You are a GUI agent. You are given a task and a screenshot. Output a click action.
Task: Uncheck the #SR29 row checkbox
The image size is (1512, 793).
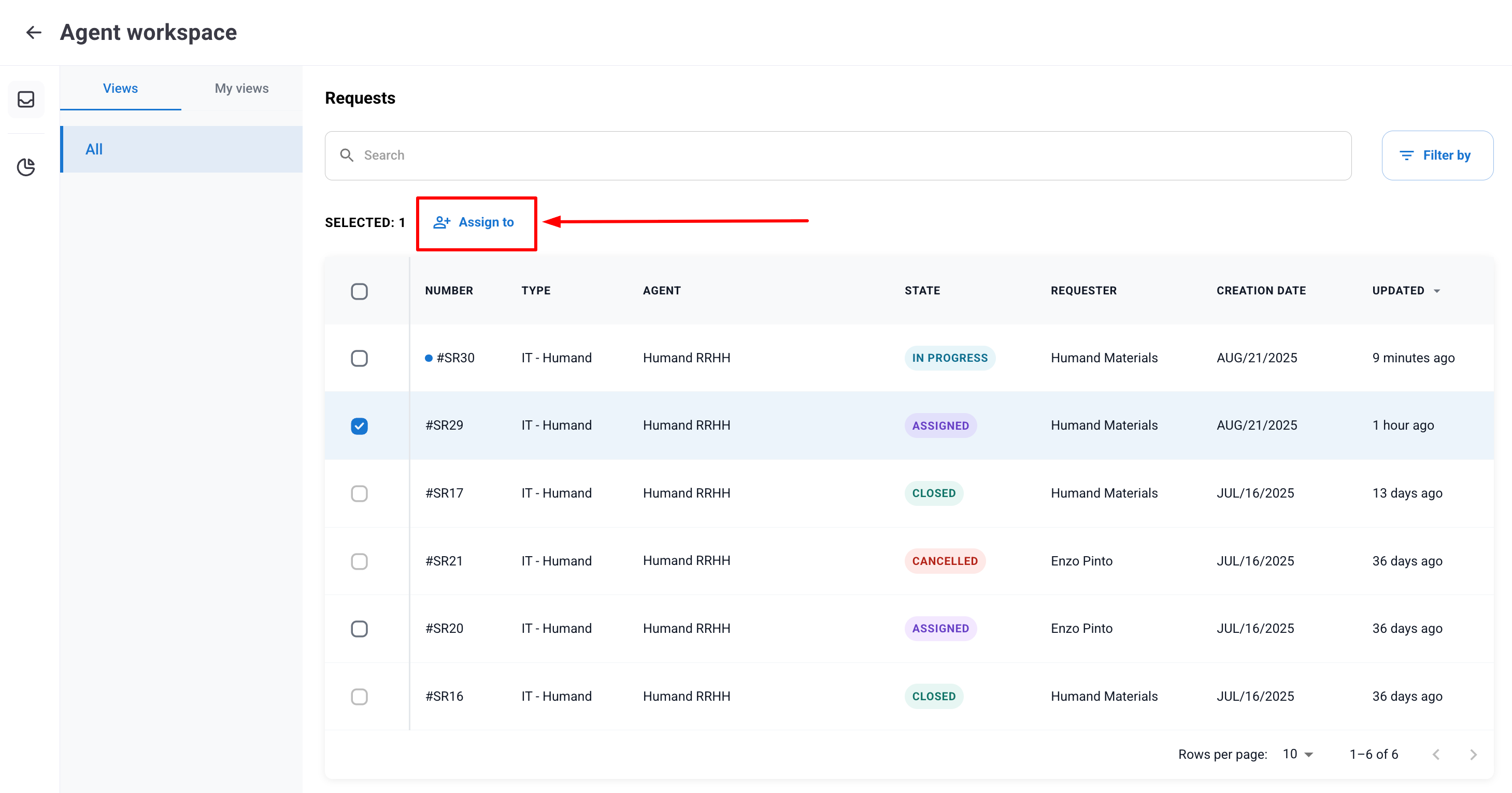pos(359,426)
